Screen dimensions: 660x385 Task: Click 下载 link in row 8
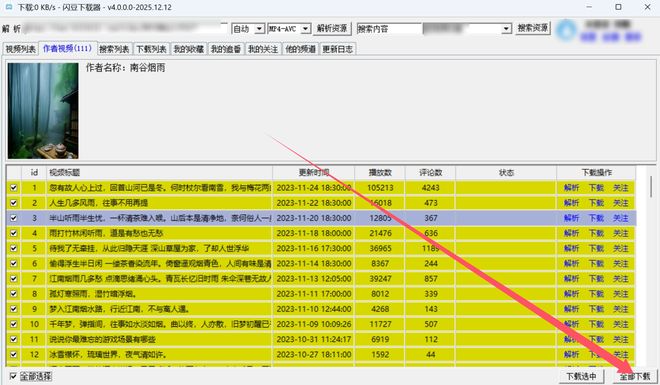(596, 294)
